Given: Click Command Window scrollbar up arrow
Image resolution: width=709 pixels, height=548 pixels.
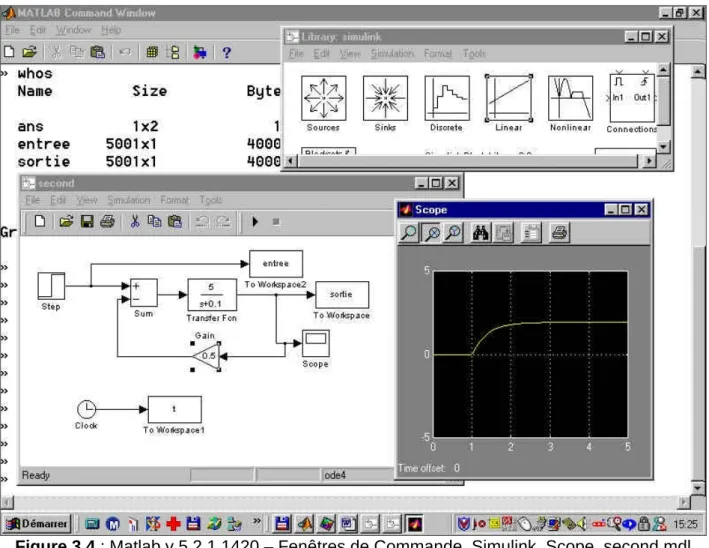Looking at the screenshot, I should (x=698, y=71).
